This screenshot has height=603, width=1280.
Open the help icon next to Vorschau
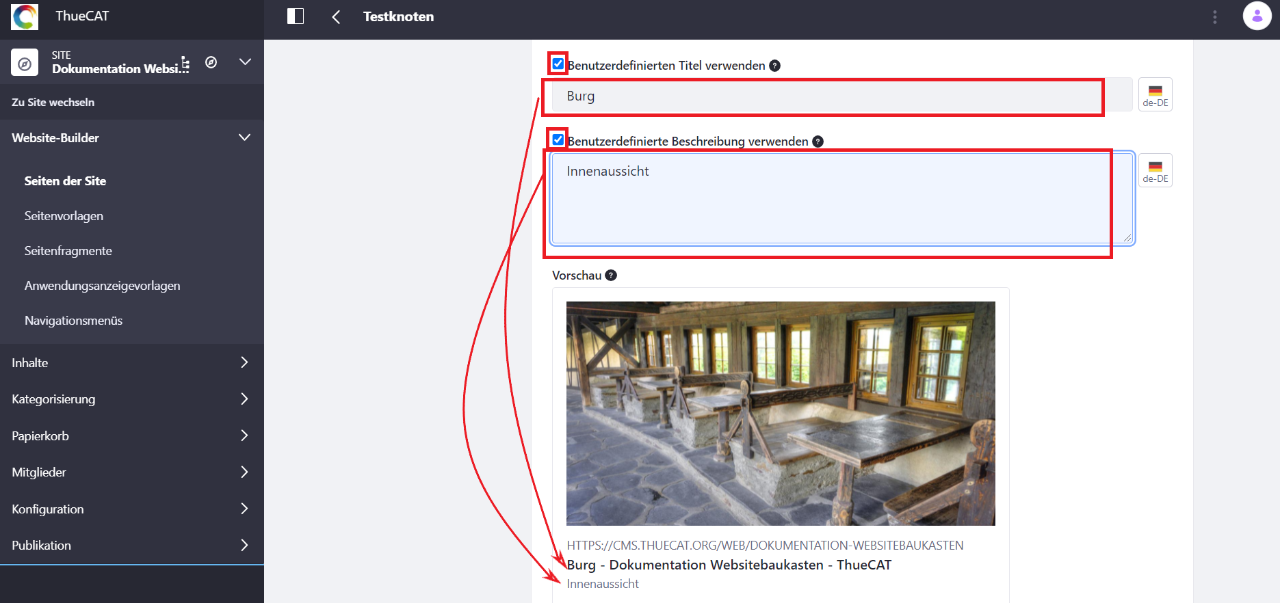coord(611,275)
